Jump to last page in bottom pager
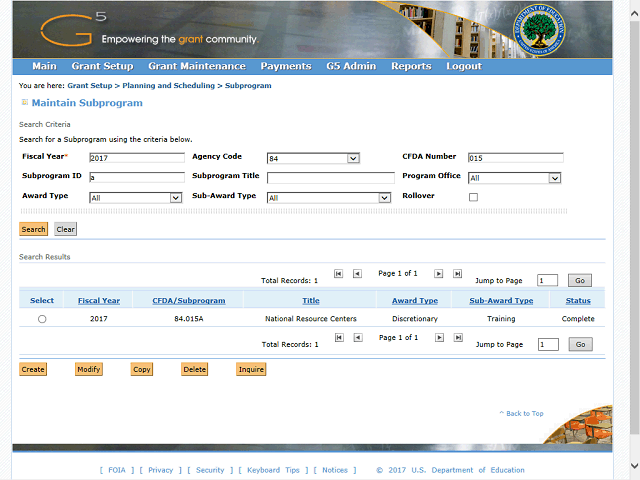The width and height of the screenshot is (640, 480). point(457,338)
